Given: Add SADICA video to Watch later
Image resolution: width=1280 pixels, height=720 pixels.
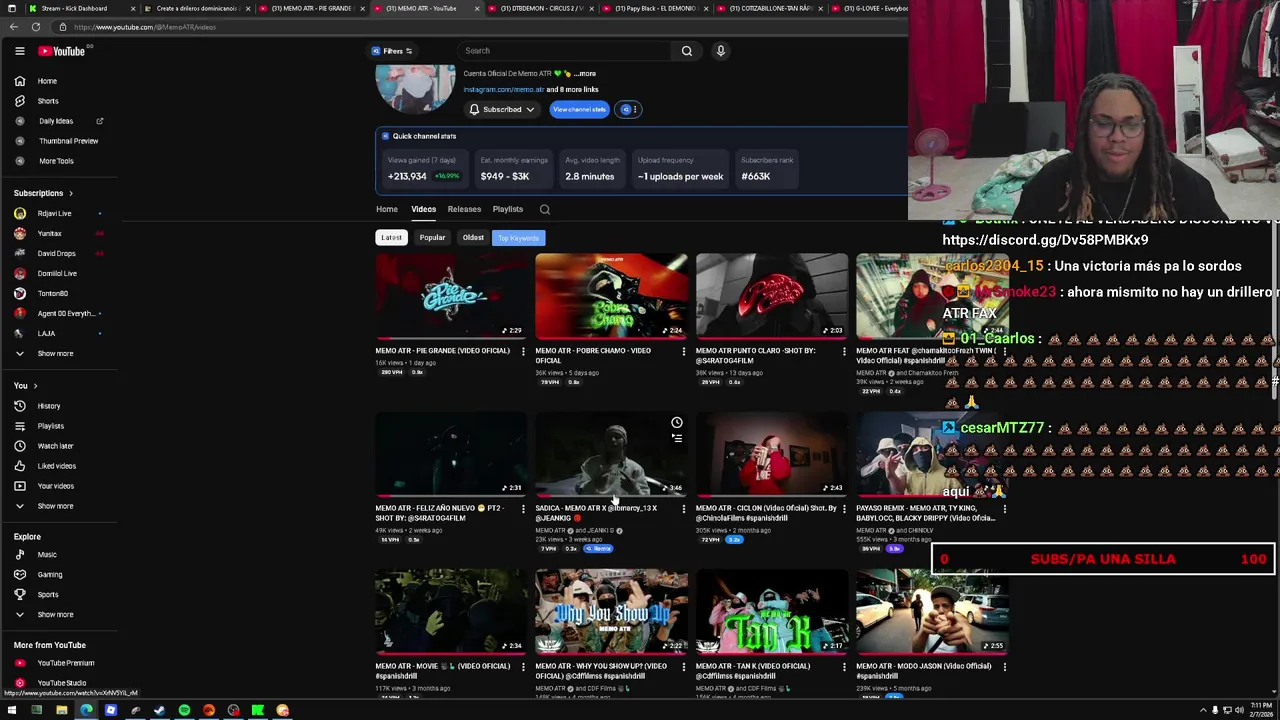Looking at the screenshot, I should tap(677, 423).
